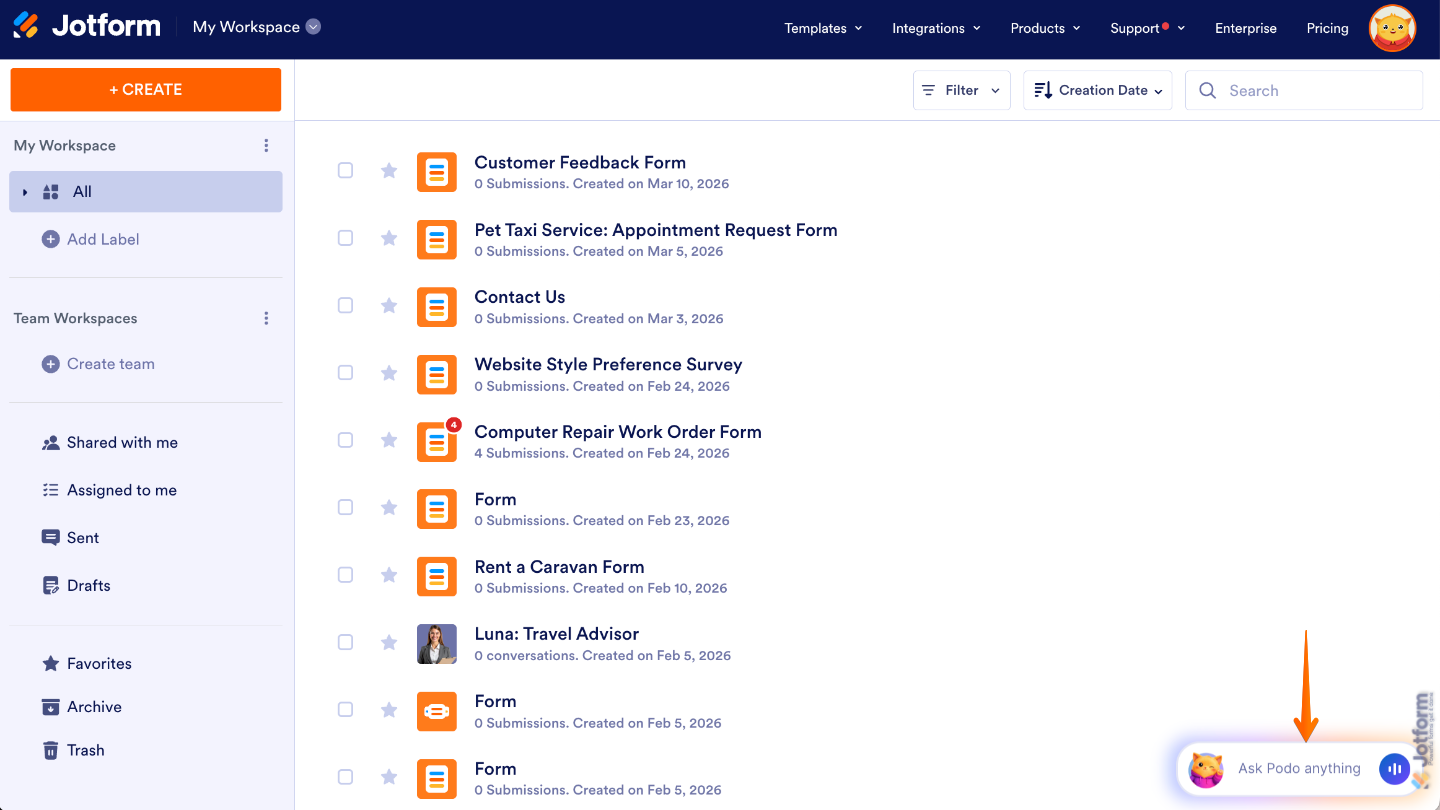The width and height of the screenshot is (1440, 810).
Task: Open the Creation Date sort dropdown
Action: click(x=1097, y=90)
